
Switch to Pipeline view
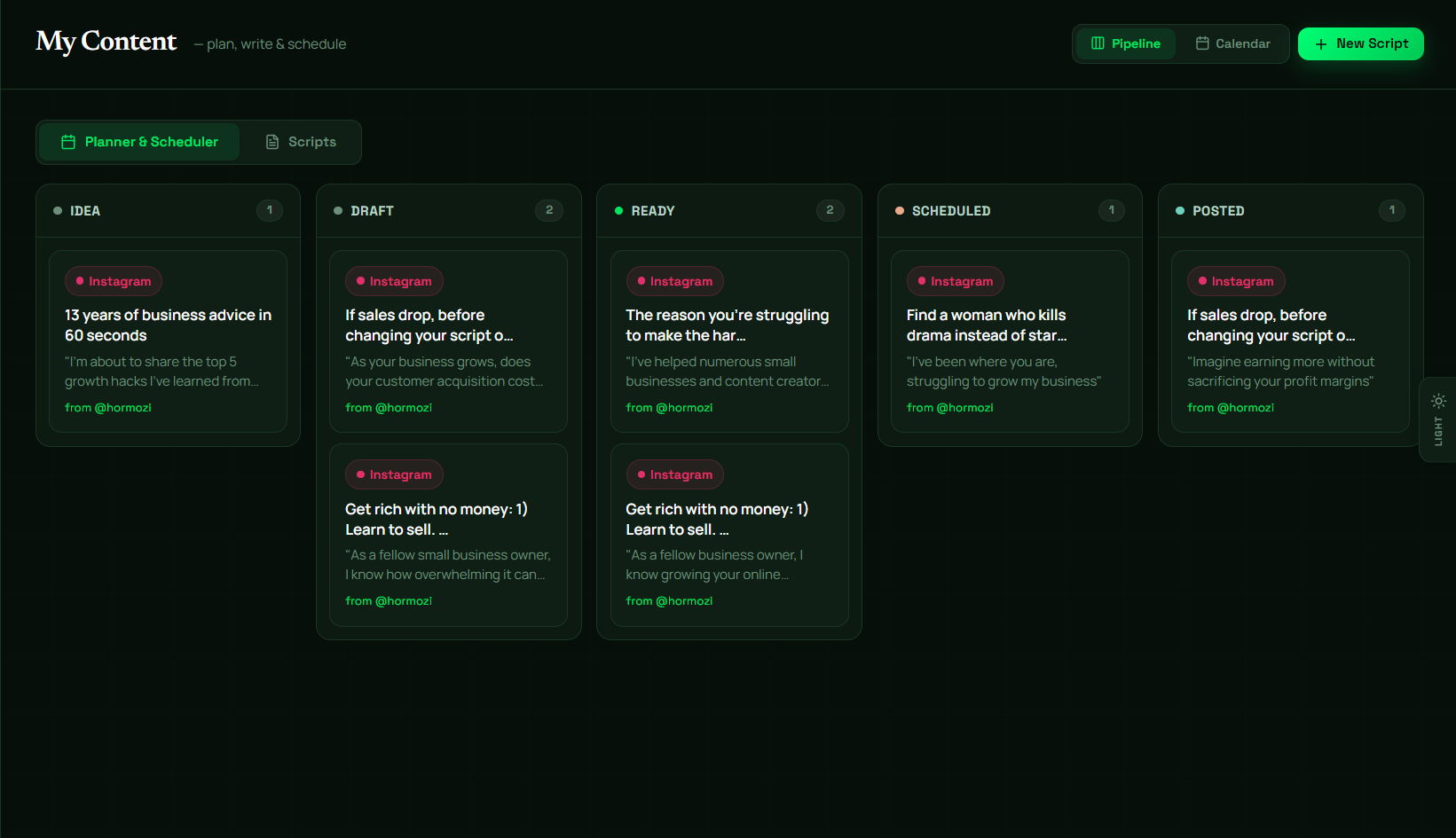[1126, 43]
